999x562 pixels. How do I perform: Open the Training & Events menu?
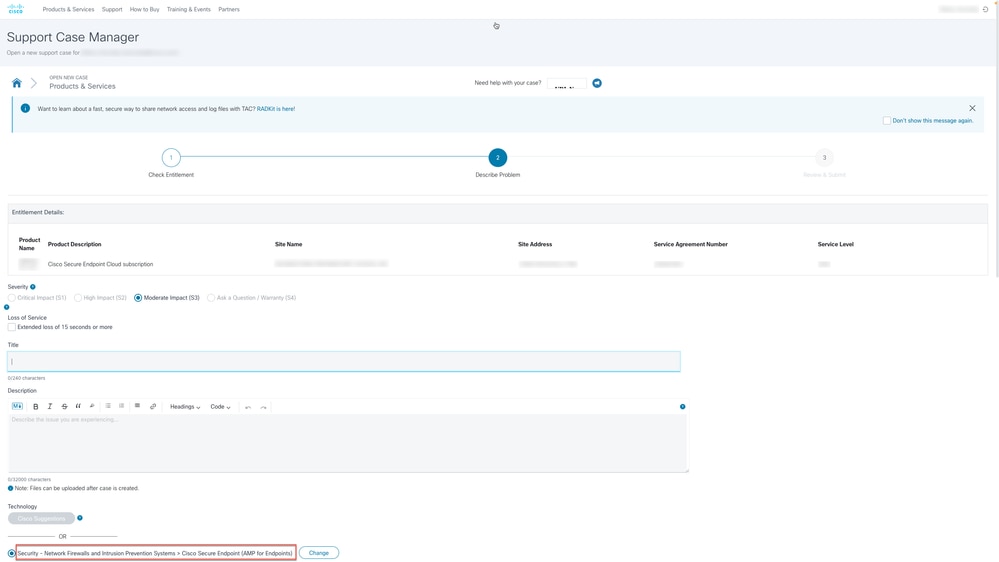[x=189, y=10]
